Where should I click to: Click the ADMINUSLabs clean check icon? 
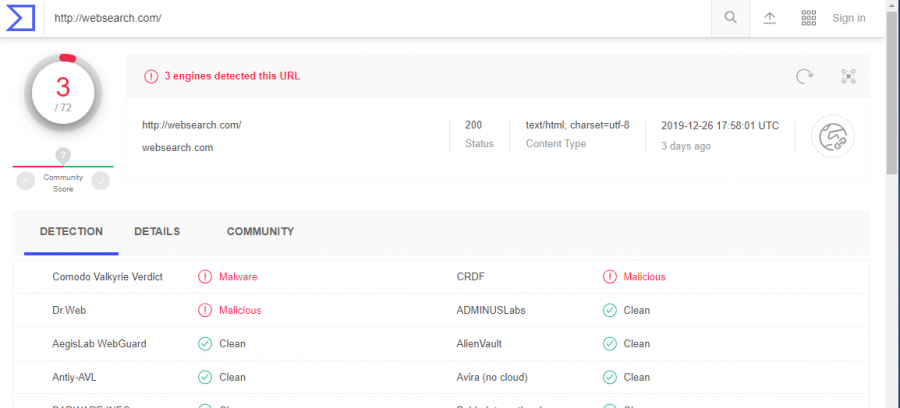(x=610, y=310)
